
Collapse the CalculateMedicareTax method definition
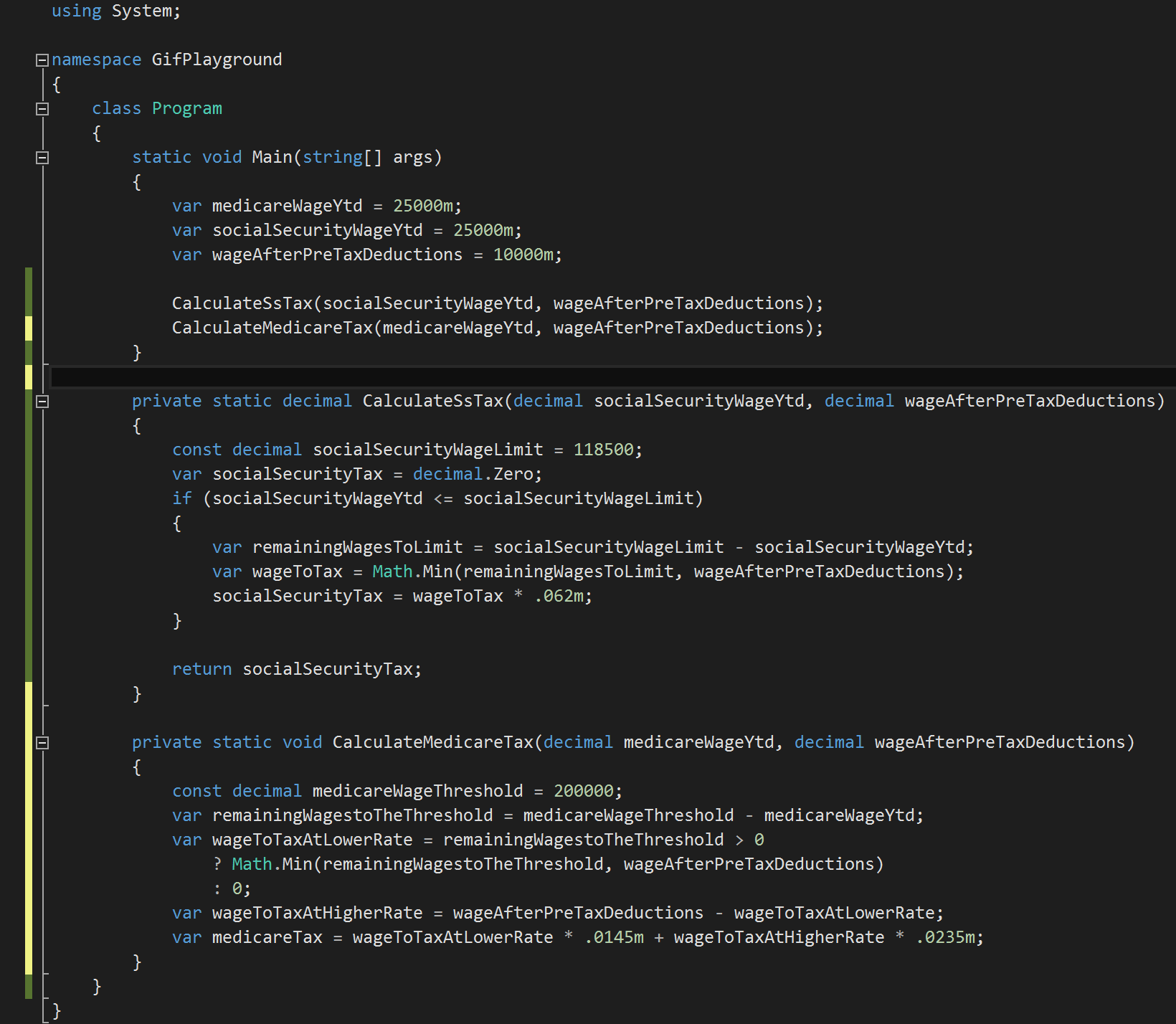point(42,743)
